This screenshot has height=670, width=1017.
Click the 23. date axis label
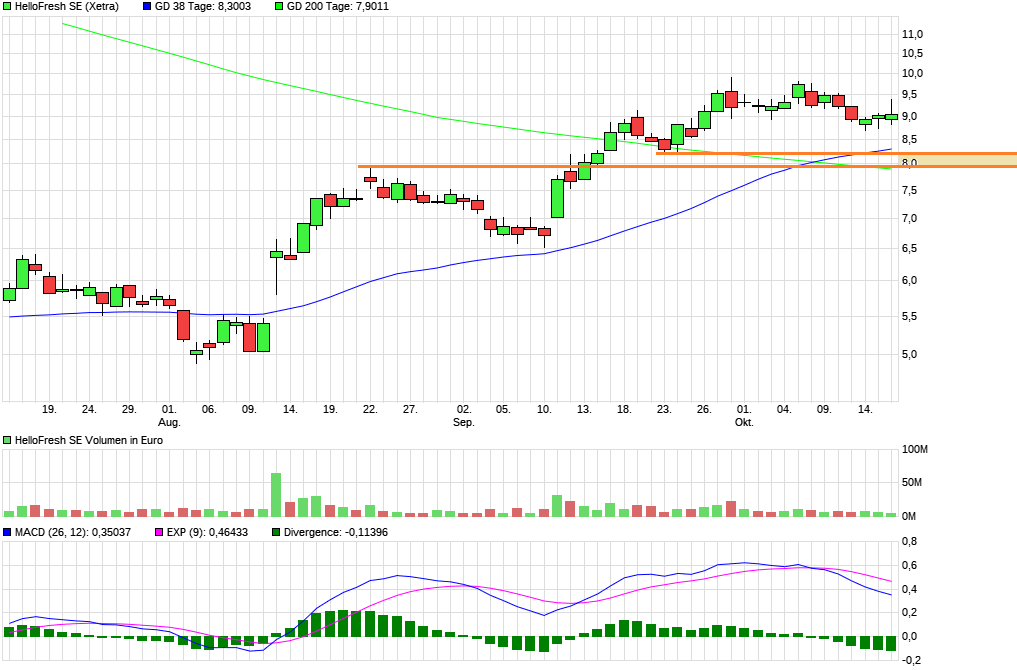pos(664,410)
